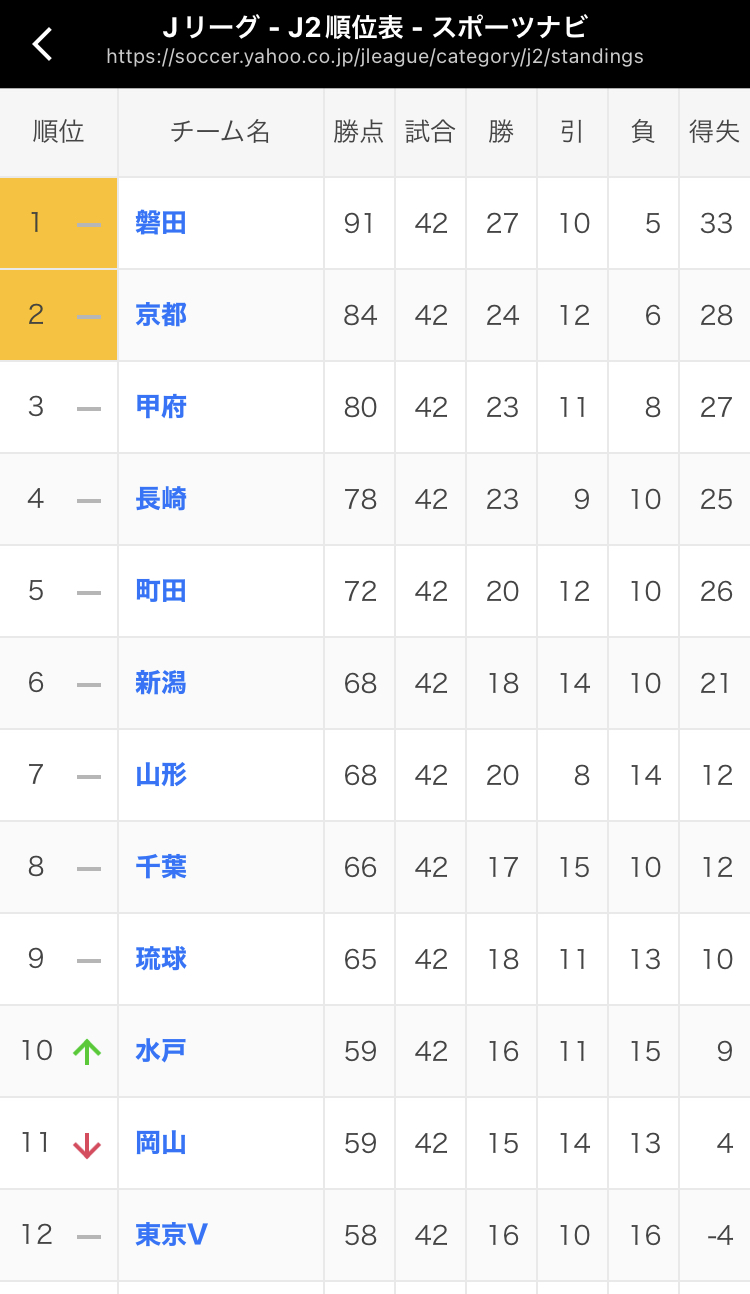
Task: Open the 東京V team page
Action: coord(171,1235)
